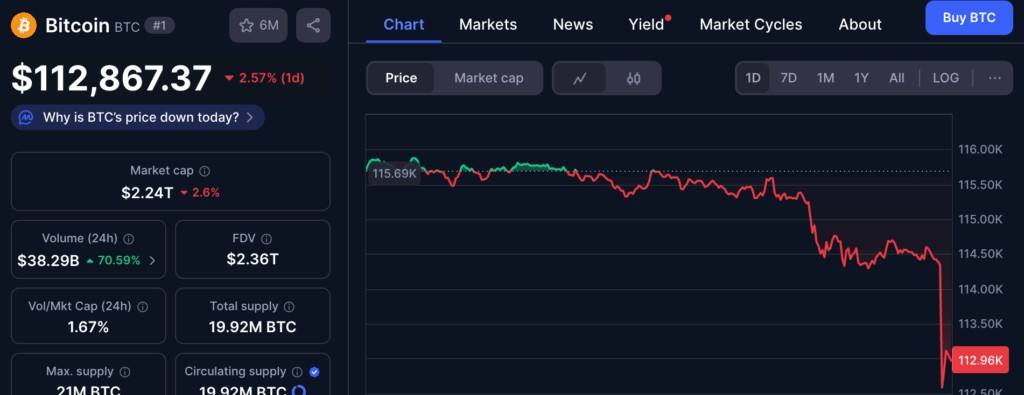Viewport: 1024px width, 395px height.
Task: Click info icon next to Volume (24h)
Action: pos(129,239)
